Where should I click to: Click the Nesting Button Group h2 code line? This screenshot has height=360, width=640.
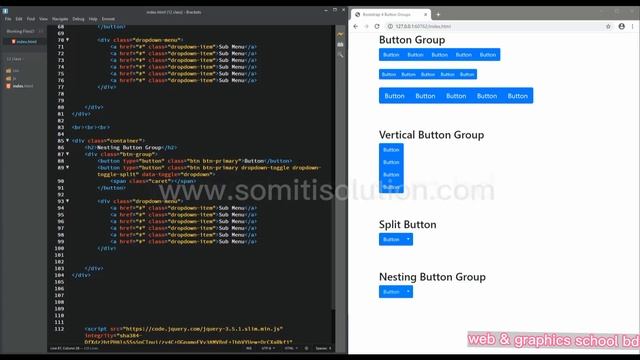[131, 147]
